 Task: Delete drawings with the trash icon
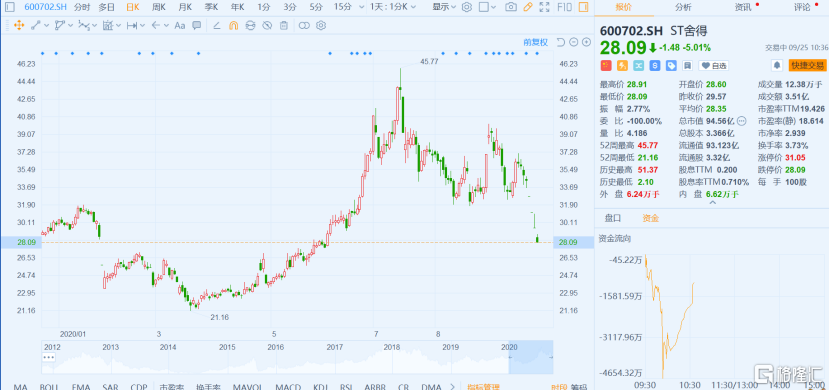click(284, 25)
